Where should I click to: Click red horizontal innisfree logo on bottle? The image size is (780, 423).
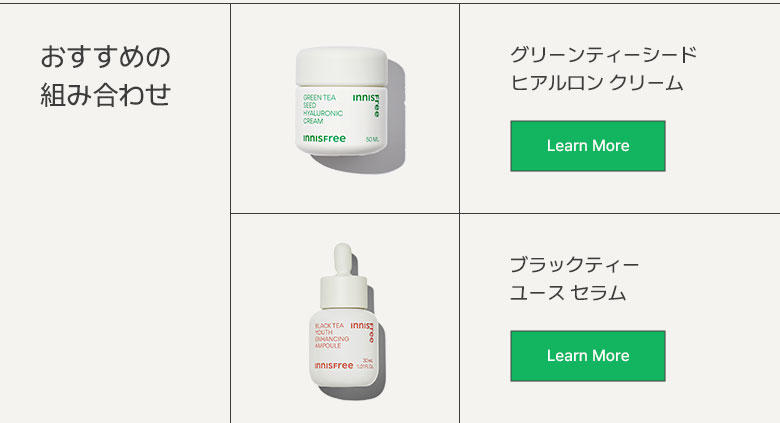[334, 366]
